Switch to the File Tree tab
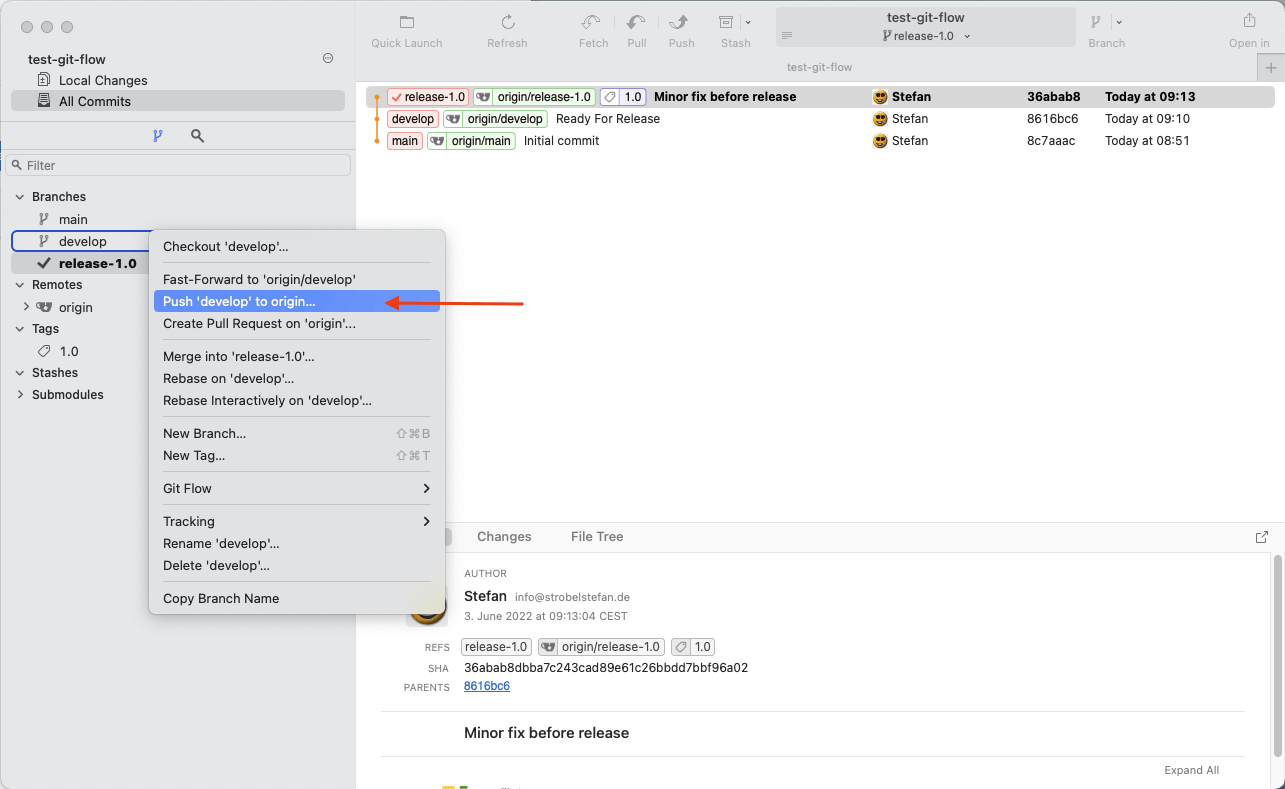 [x=597, y=537]
